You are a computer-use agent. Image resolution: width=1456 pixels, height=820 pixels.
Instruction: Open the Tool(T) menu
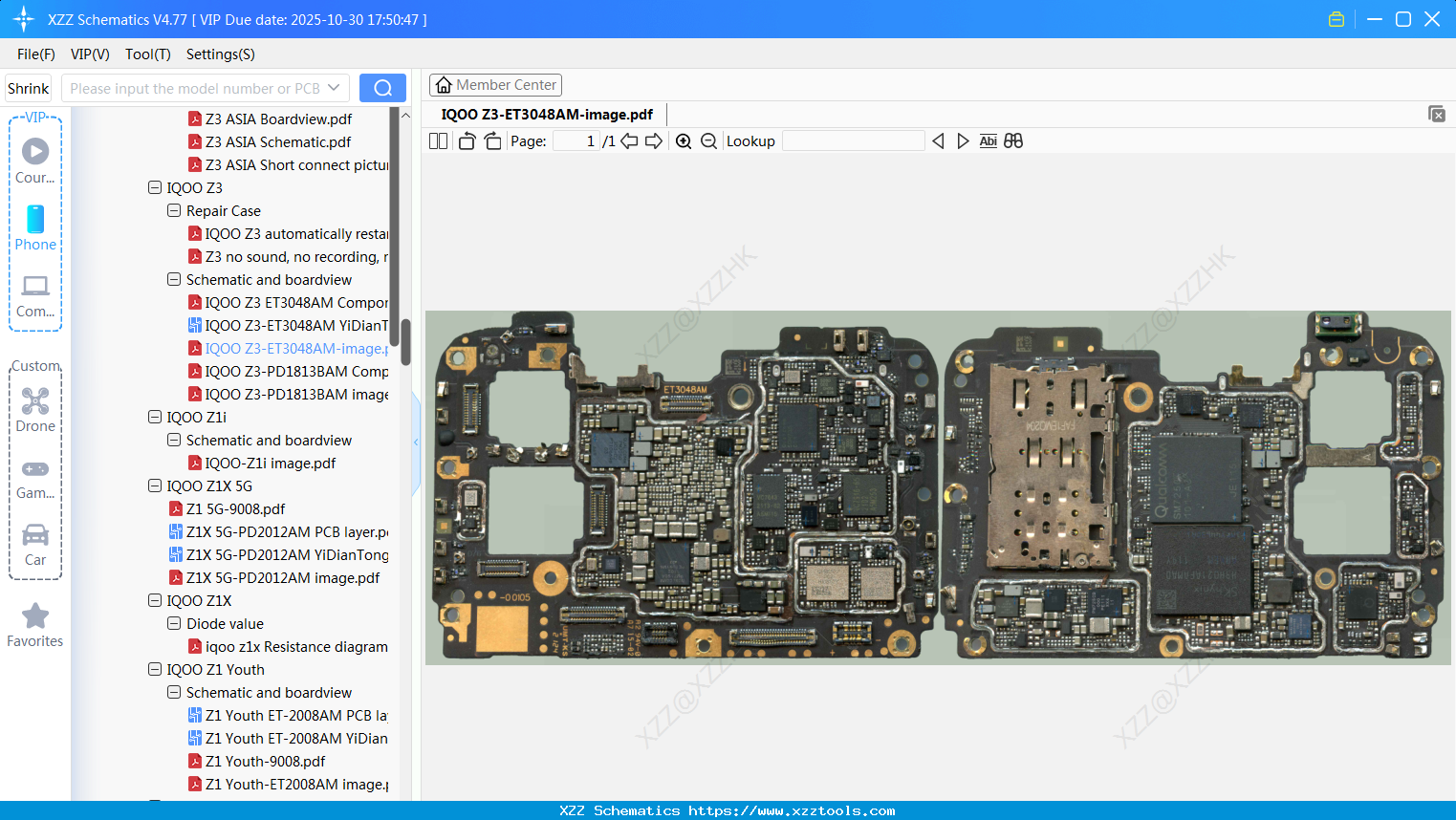[x=147, y=54]
